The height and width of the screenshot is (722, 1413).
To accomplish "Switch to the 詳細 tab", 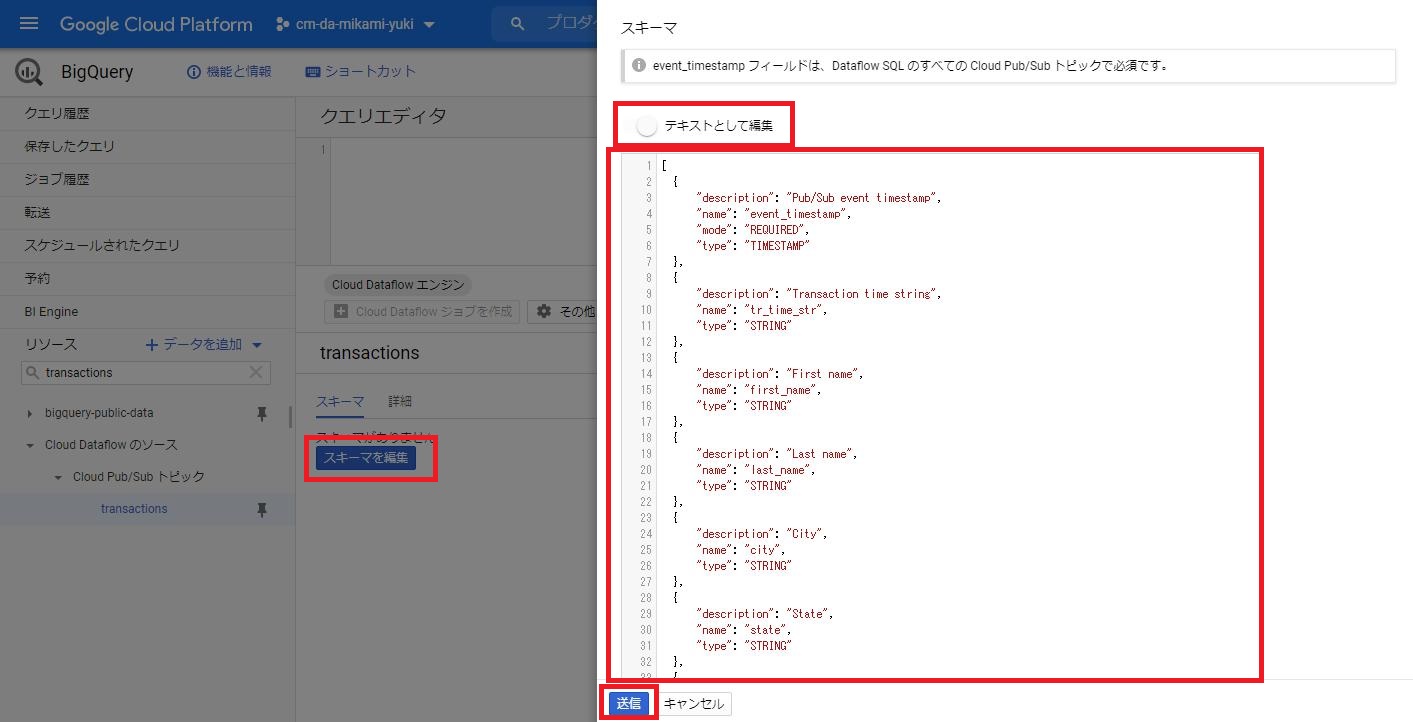I will pyautogui.click(x=399, y=401).
